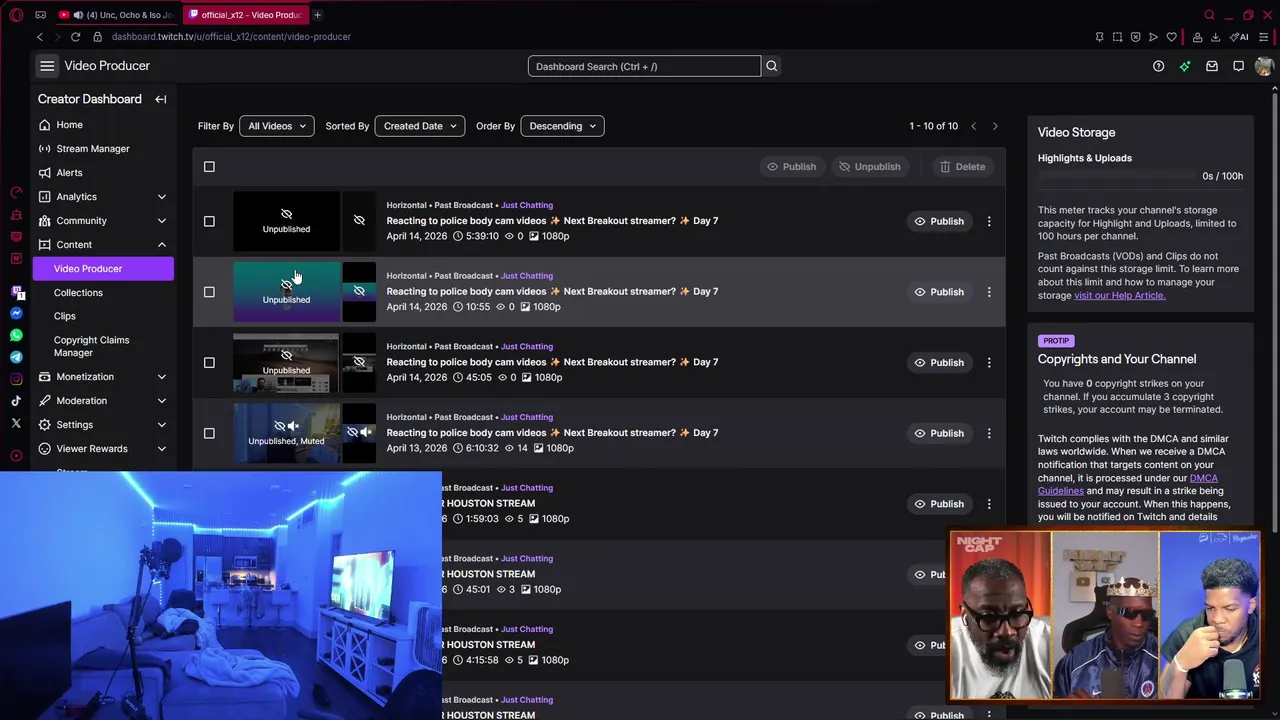The height and width of the screenshot is (720, 1280).
Task: Check the box for the 10:55 video
Action: (x=209, y=292)
